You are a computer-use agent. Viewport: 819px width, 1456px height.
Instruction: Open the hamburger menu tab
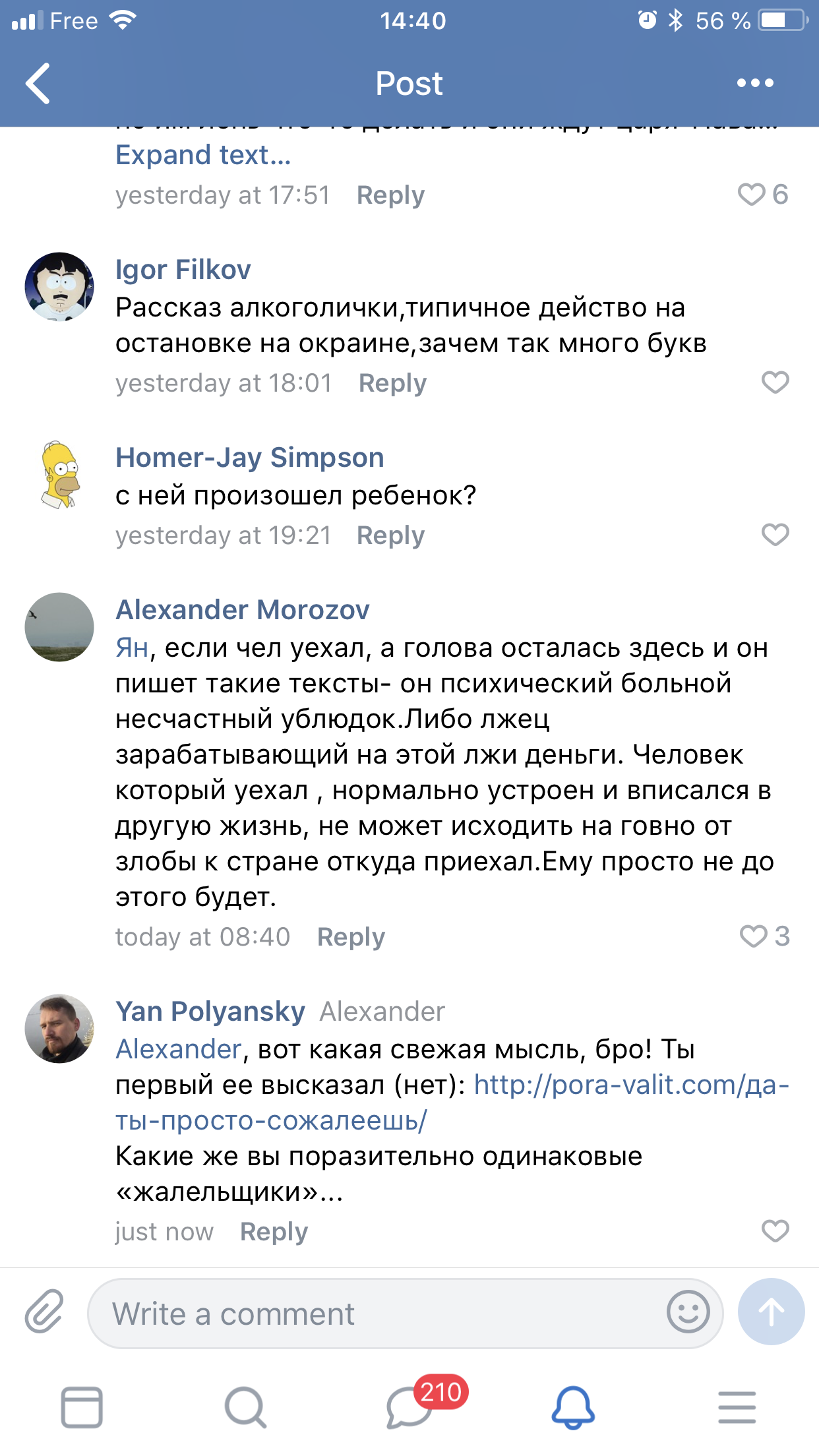coord(737,1407)
